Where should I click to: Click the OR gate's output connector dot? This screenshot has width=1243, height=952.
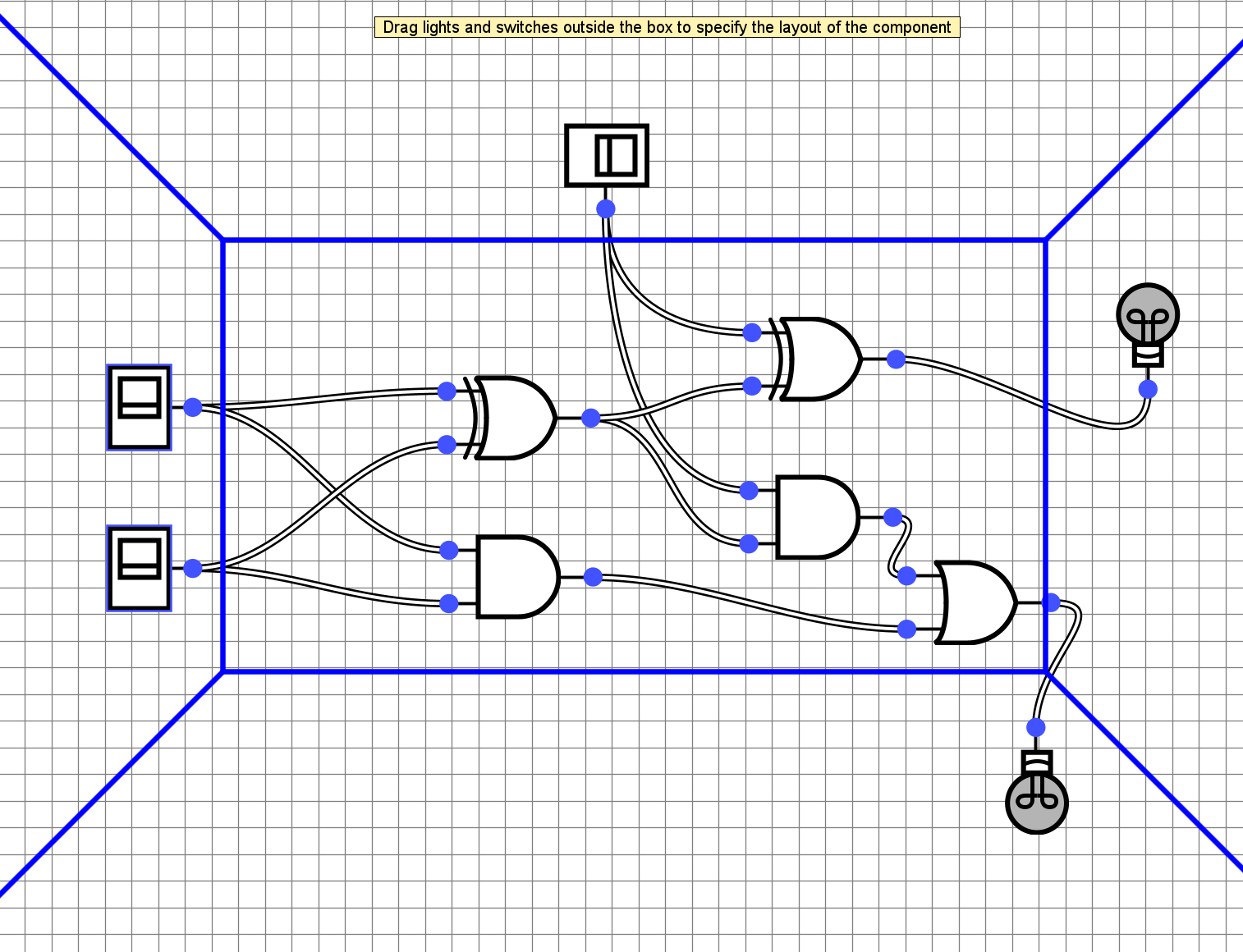coord(1052,603)
